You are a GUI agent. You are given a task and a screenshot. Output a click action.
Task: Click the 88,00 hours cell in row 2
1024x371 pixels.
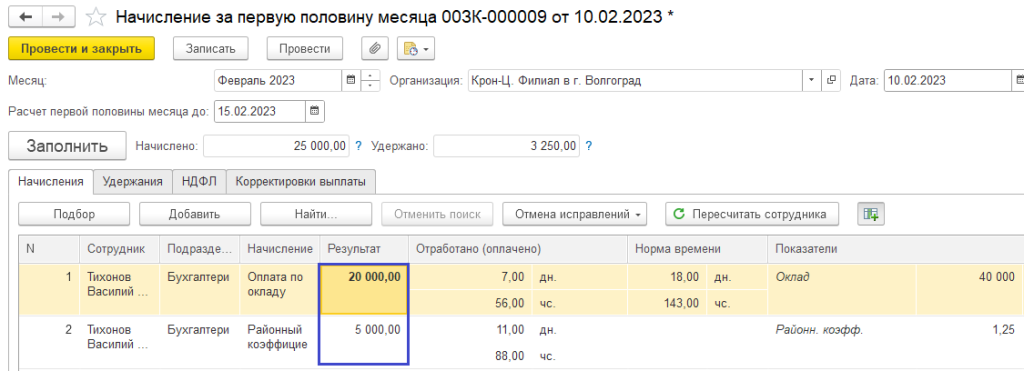click(470, 356)
